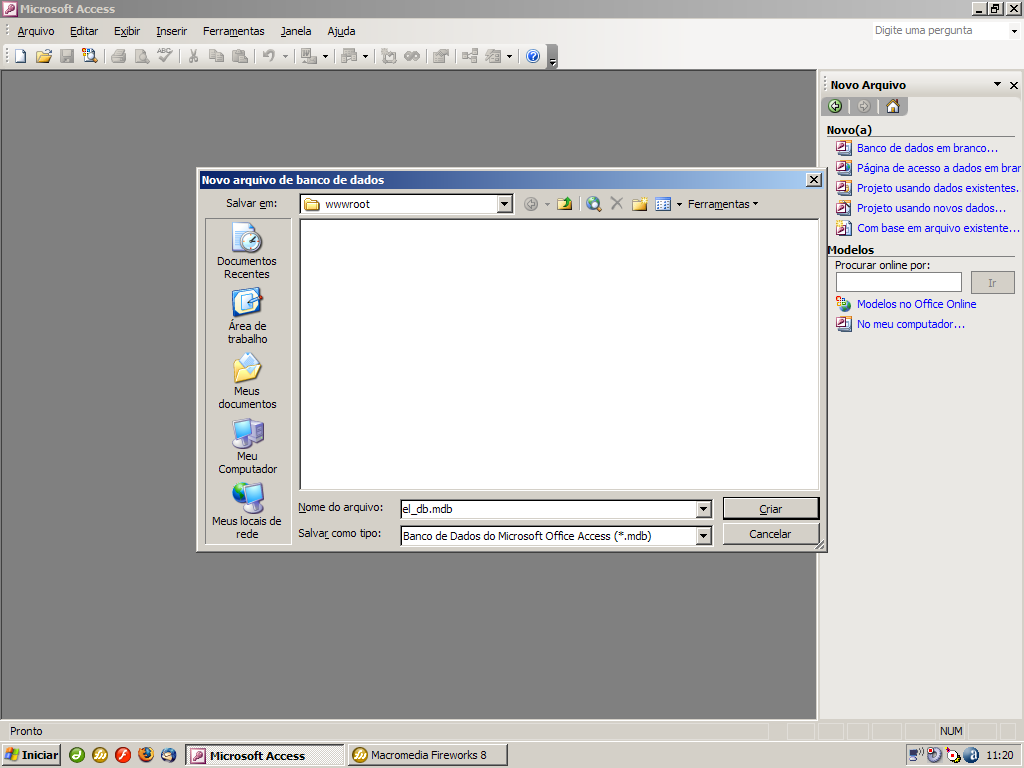The height and width of the screenshot is (768, 1024).
Task: Expand the Salvar em folder dropdown
Action: pyautogui.click(x=504, y=204)
